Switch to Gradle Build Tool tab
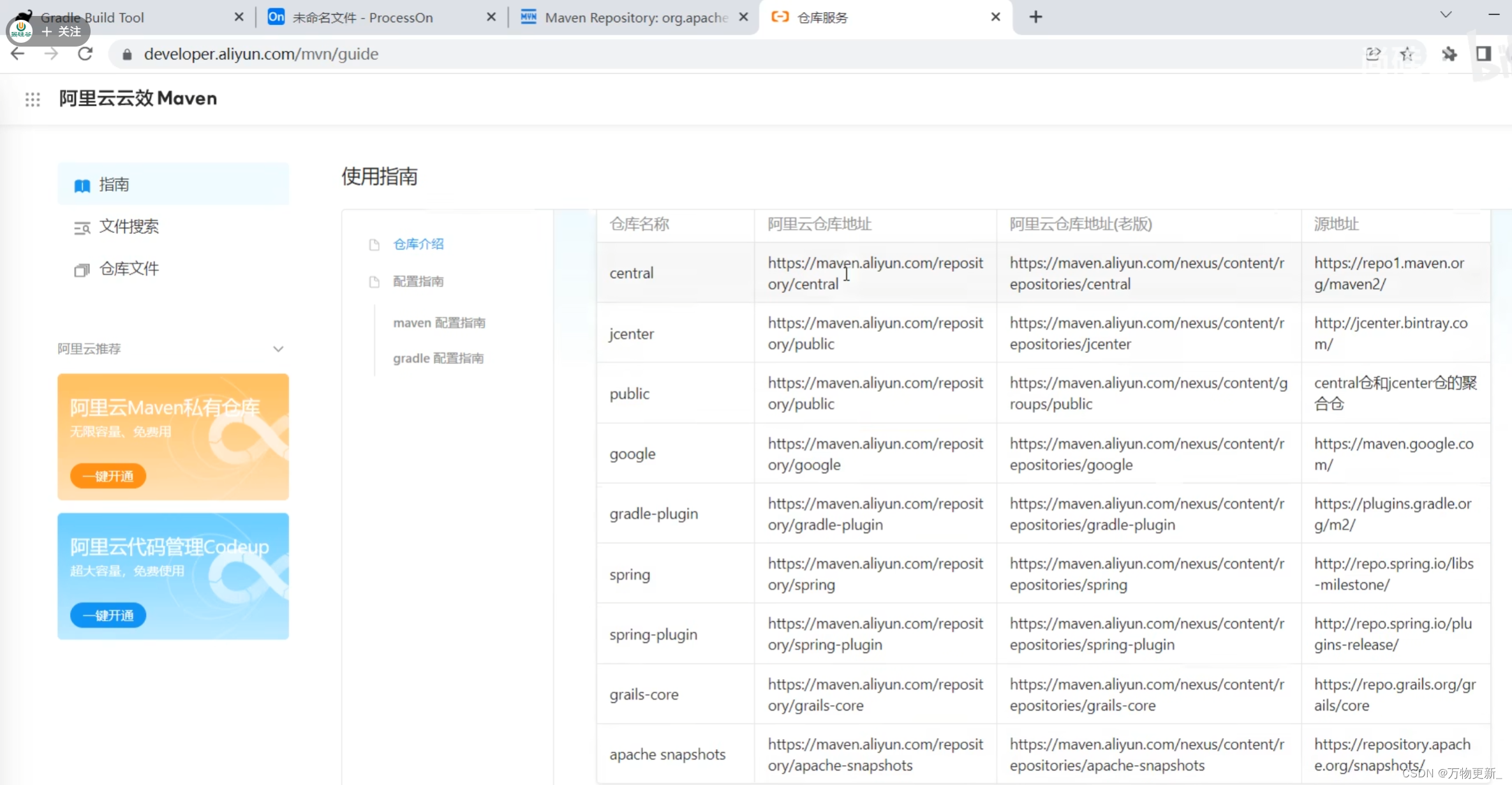Screen dimensions: 1512x785 pyautogui.click(x=128, y=17)
